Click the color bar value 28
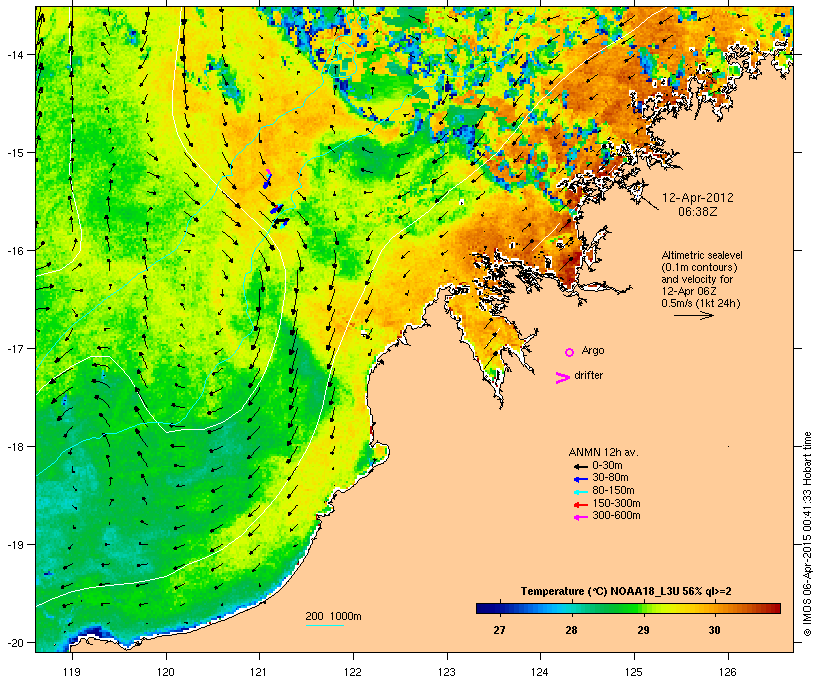Viewport: 820px width, 680px height. [571, 630]
